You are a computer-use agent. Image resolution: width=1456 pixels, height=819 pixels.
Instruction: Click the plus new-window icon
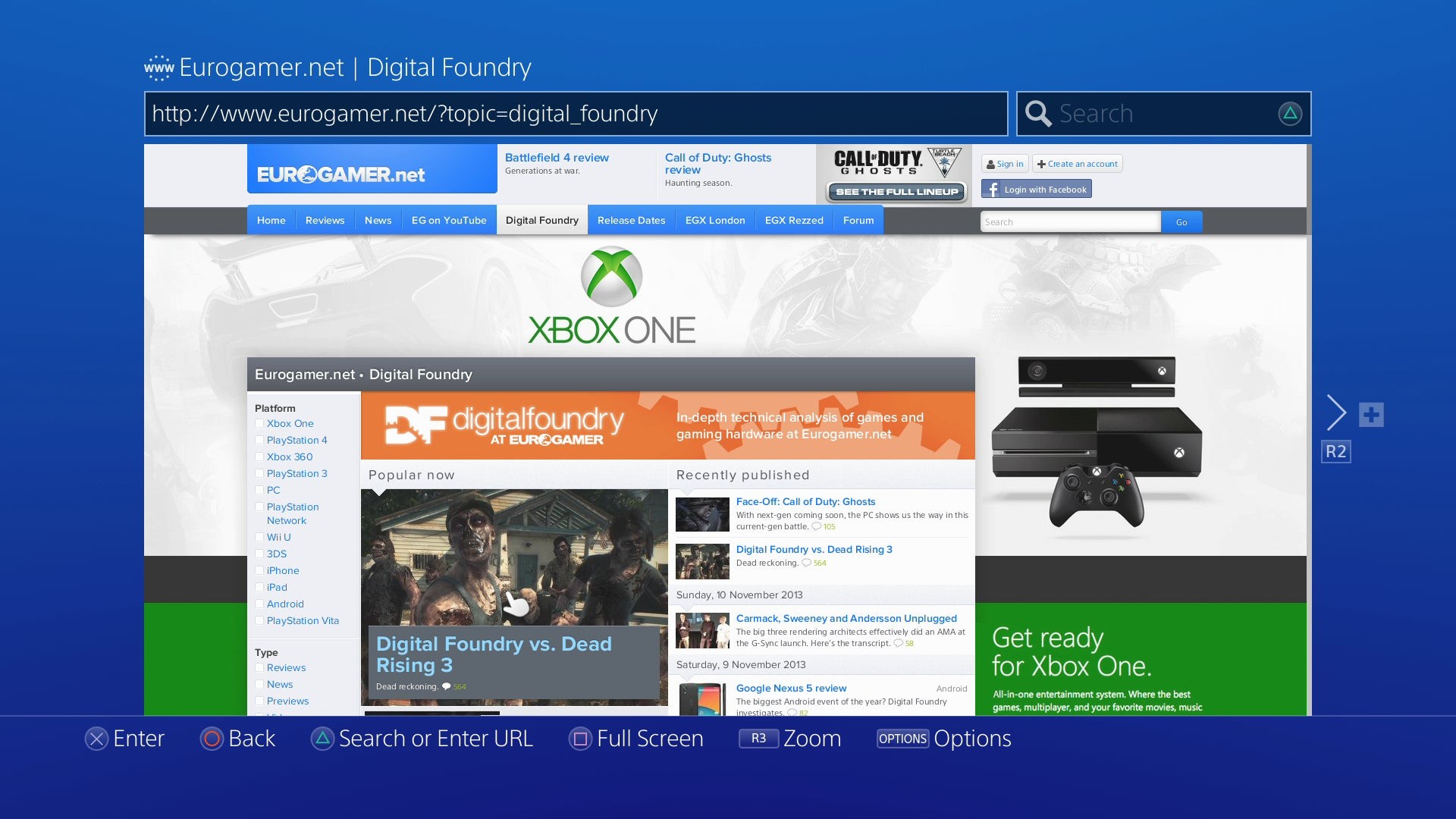1370,415
